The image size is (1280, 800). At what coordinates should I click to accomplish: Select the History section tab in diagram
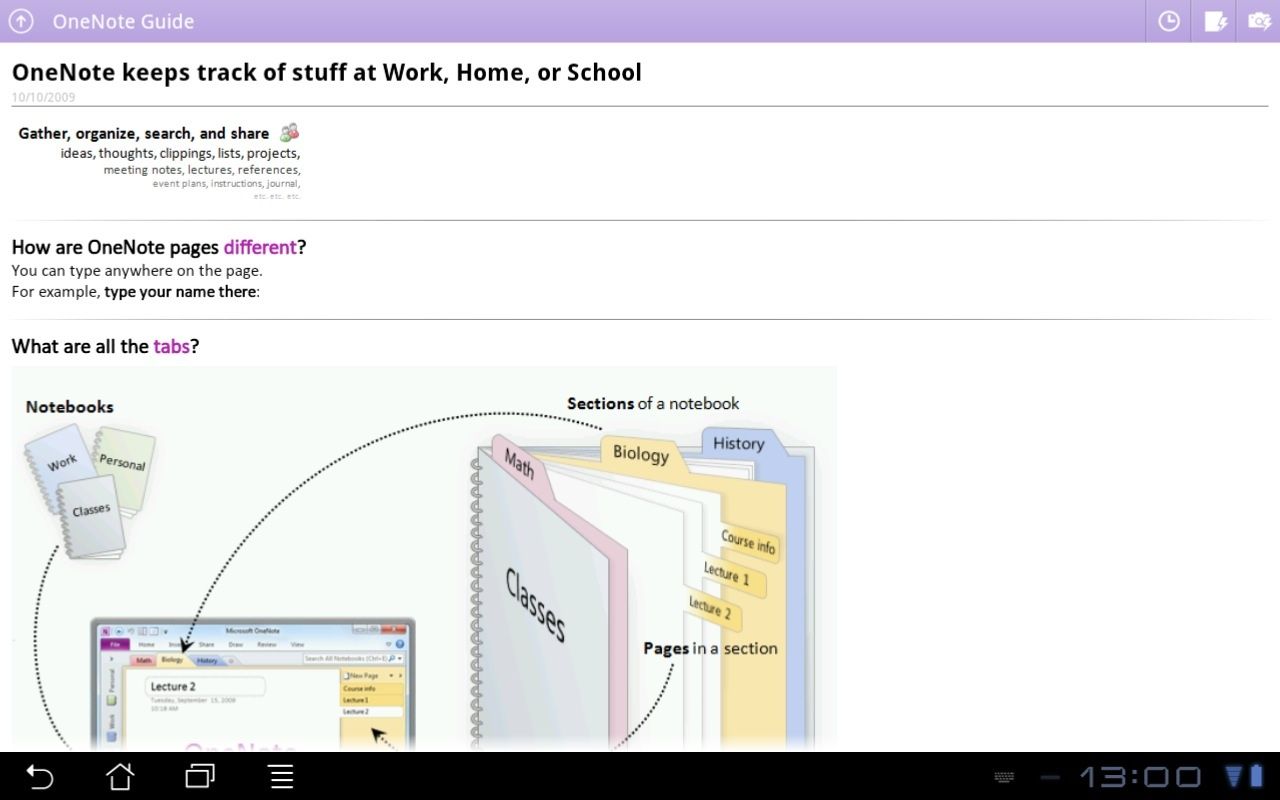point(738,443)
